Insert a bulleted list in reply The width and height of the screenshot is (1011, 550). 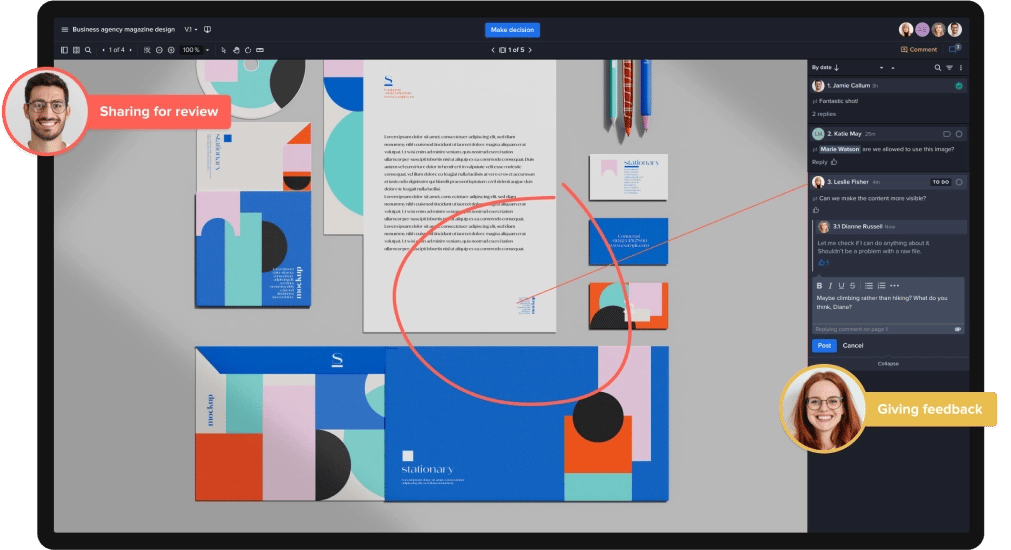click(x=868, y=286)
